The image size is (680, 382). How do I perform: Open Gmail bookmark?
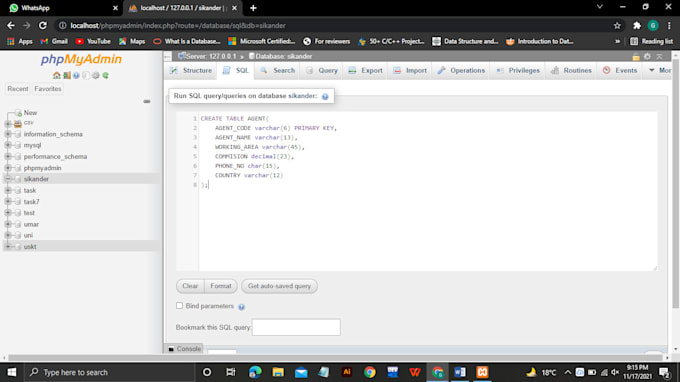point(54,41)
